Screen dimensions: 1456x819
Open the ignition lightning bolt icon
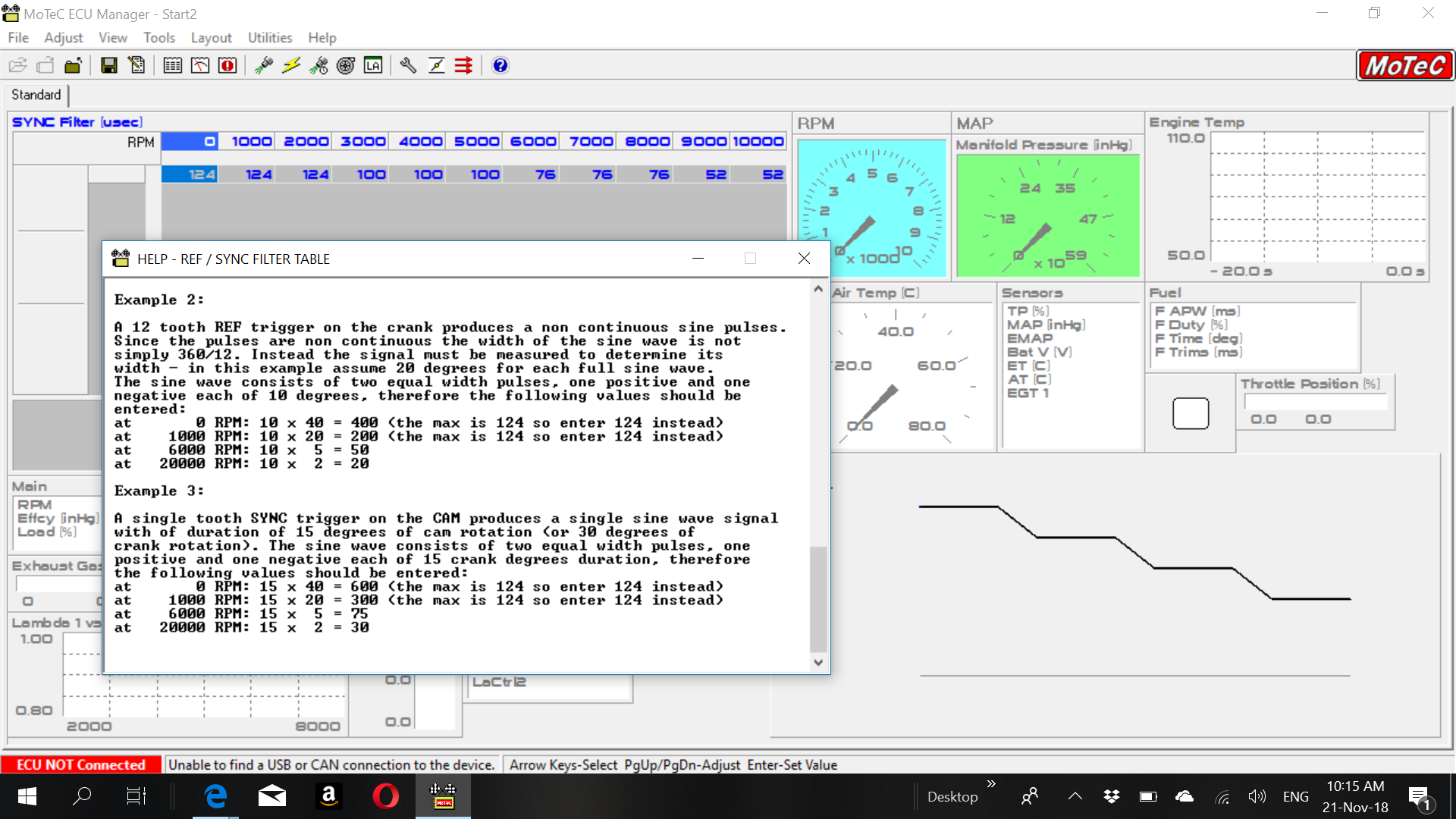291,65
